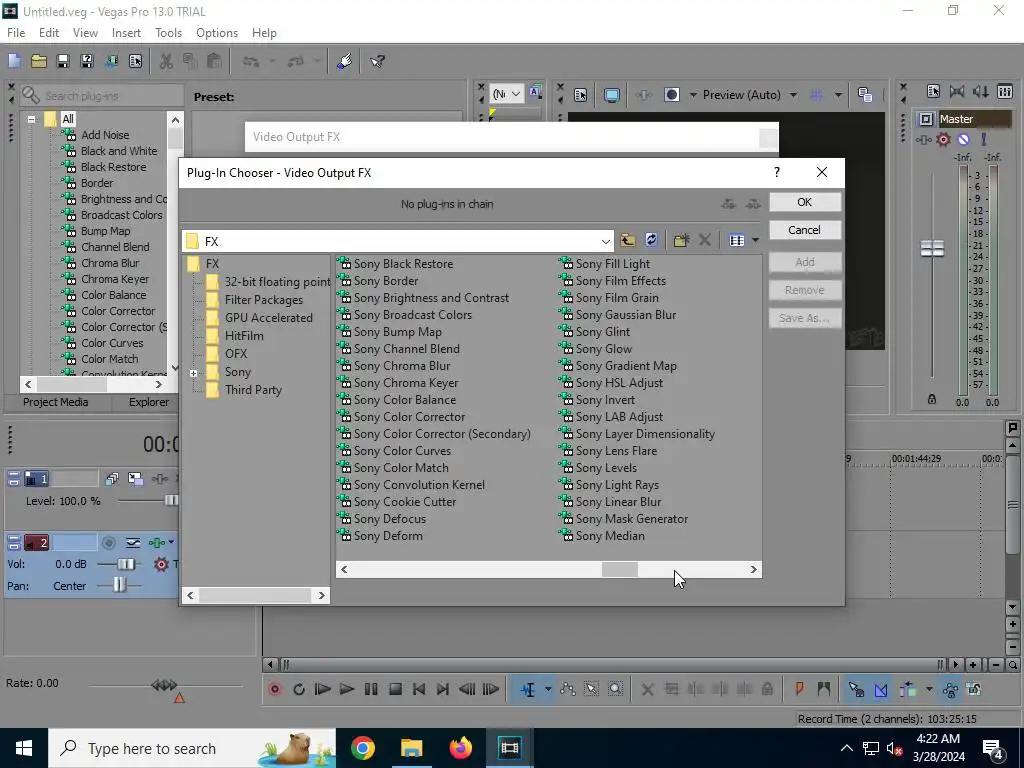Click the ? help button in chooser title
The width and height of the screenshot is (1024, 768).
[776, 172]
